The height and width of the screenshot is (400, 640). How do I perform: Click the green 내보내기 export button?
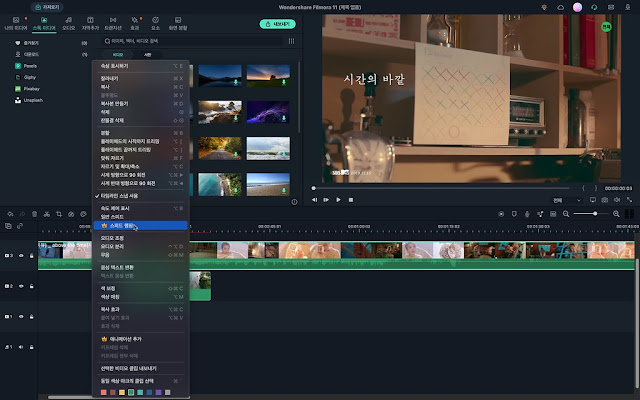(278, 24)
